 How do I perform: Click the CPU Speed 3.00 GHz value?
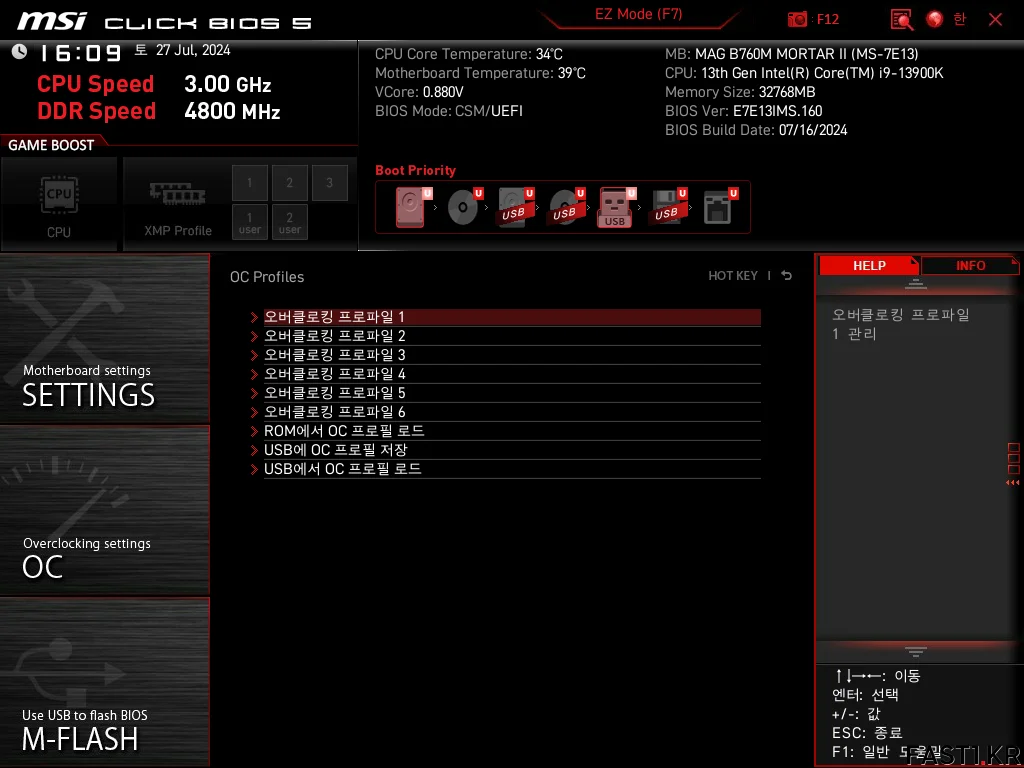click(227, 84)
